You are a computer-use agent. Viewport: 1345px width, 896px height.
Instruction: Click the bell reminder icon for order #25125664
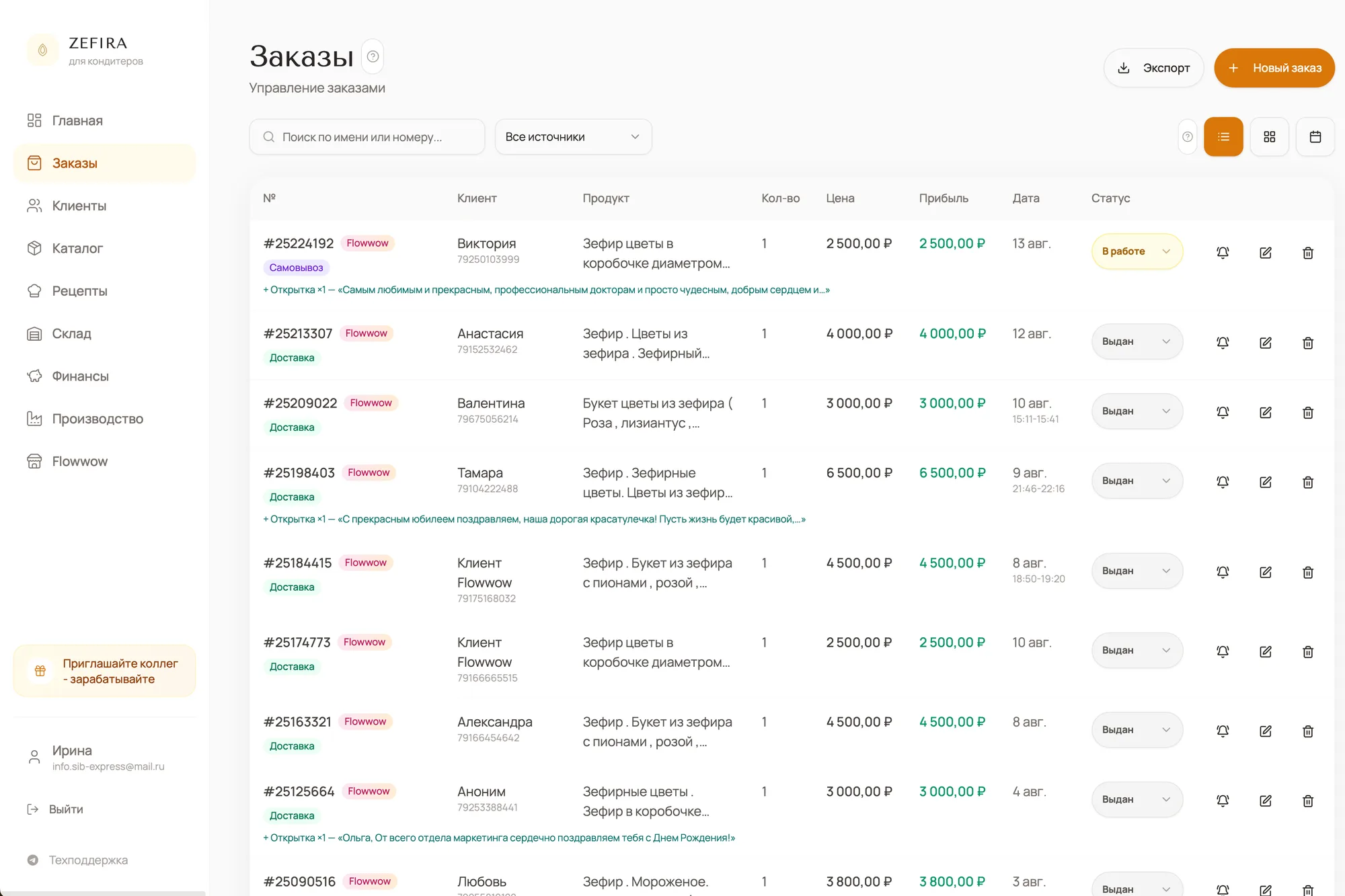[x=1223, y=801]
